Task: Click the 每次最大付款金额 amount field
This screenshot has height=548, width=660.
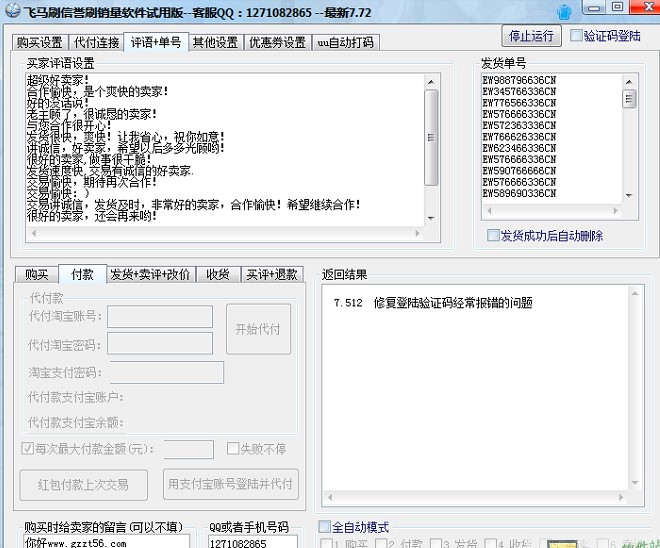Action: [189, 449]
